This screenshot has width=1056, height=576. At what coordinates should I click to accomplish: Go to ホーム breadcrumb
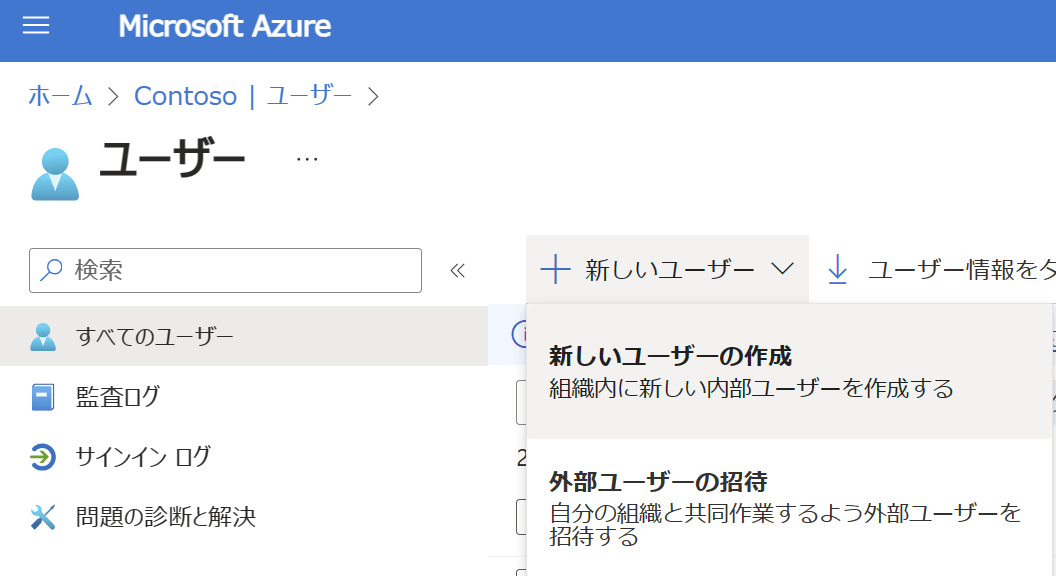pyautogui.click(x=60, y=96)
